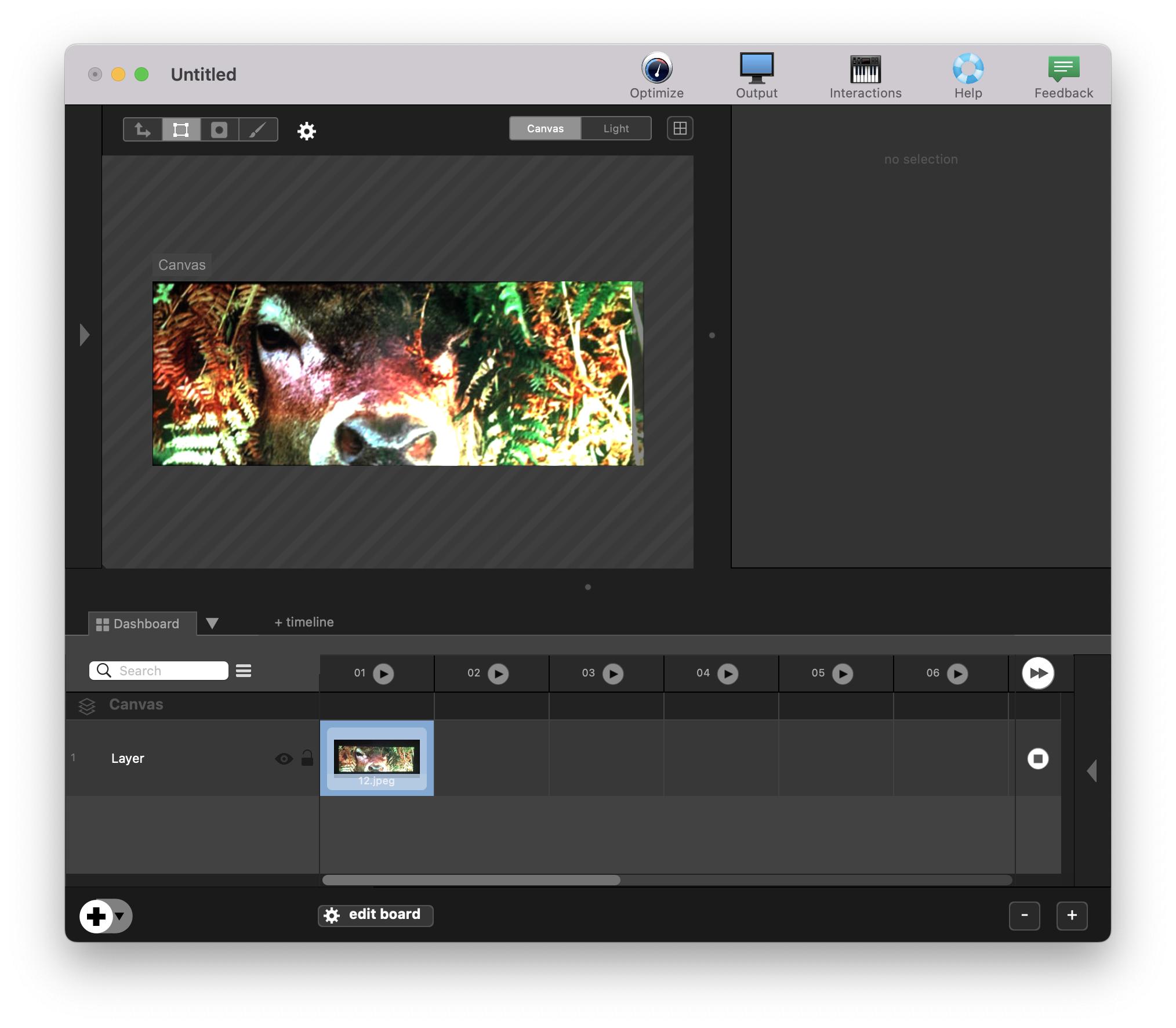Select the mask circle tool
This screenshot has width=1176, height=1028.
(219, 129)
